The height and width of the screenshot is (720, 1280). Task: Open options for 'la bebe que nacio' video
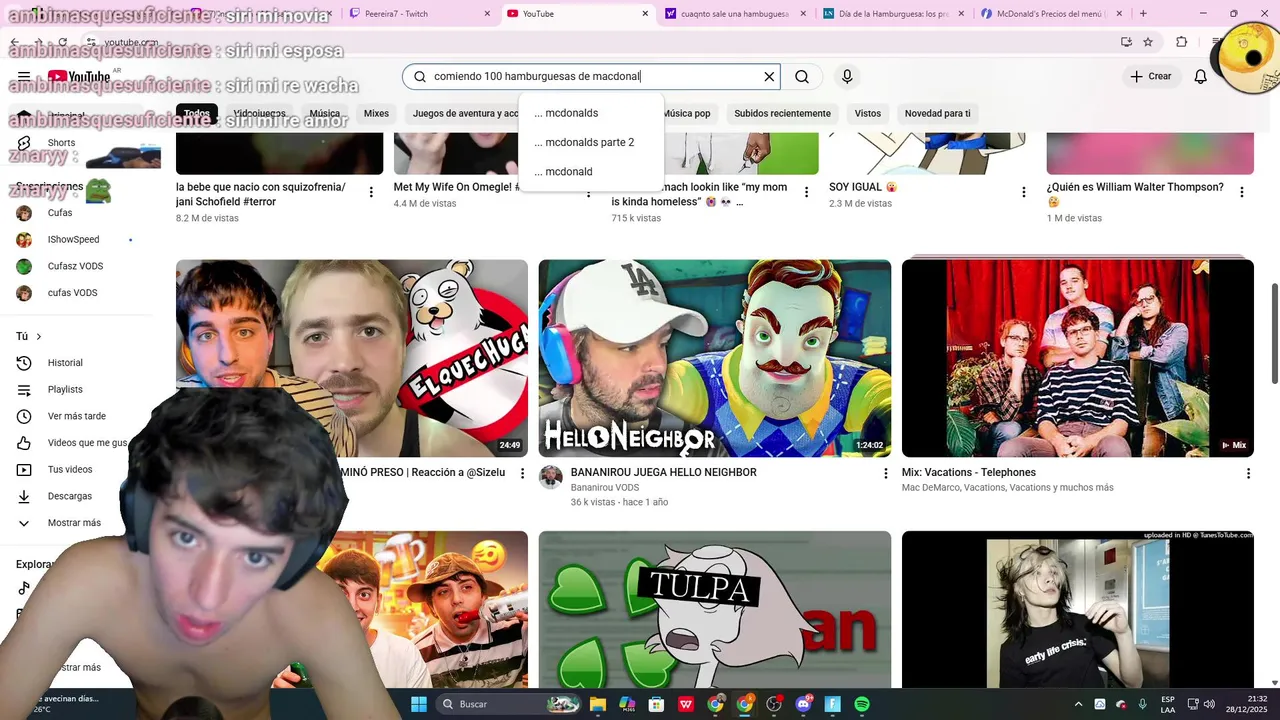(371, 192)
